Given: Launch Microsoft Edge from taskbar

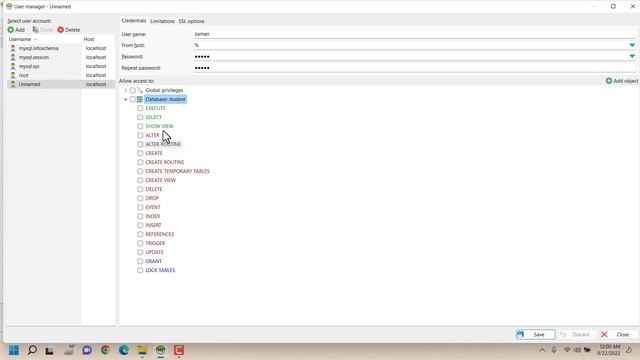Looking at the screenshot, I should [x=124, y=350].
